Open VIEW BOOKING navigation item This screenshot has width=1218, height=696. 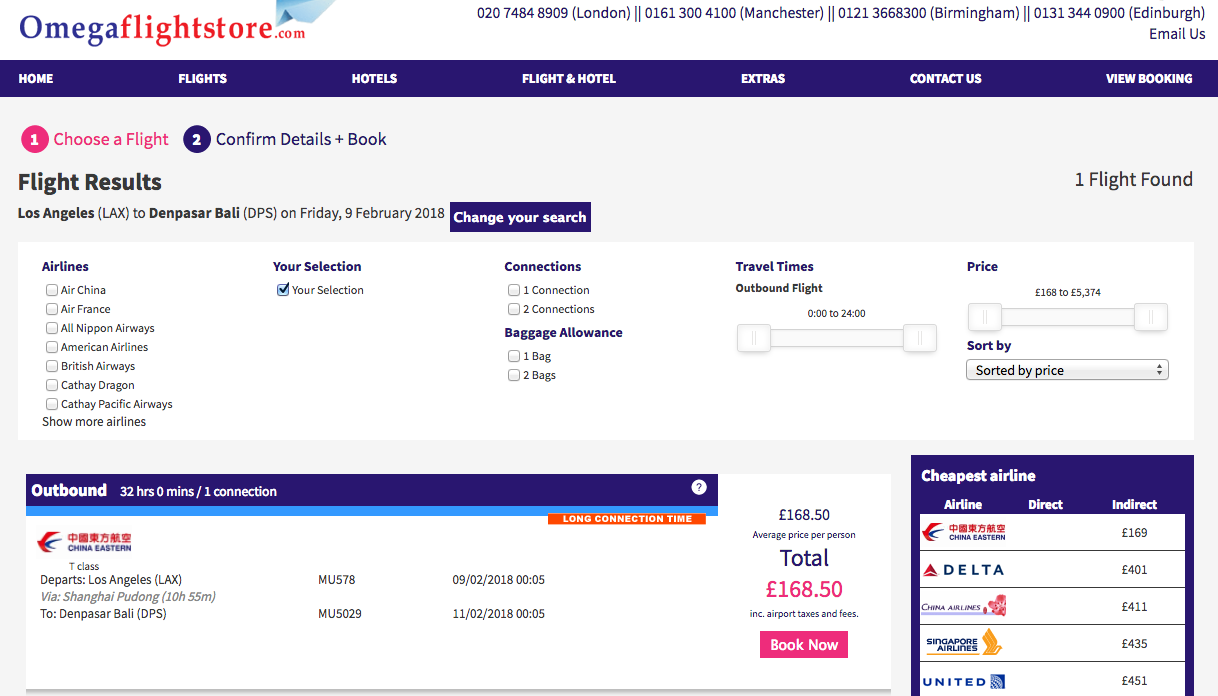1149,79
